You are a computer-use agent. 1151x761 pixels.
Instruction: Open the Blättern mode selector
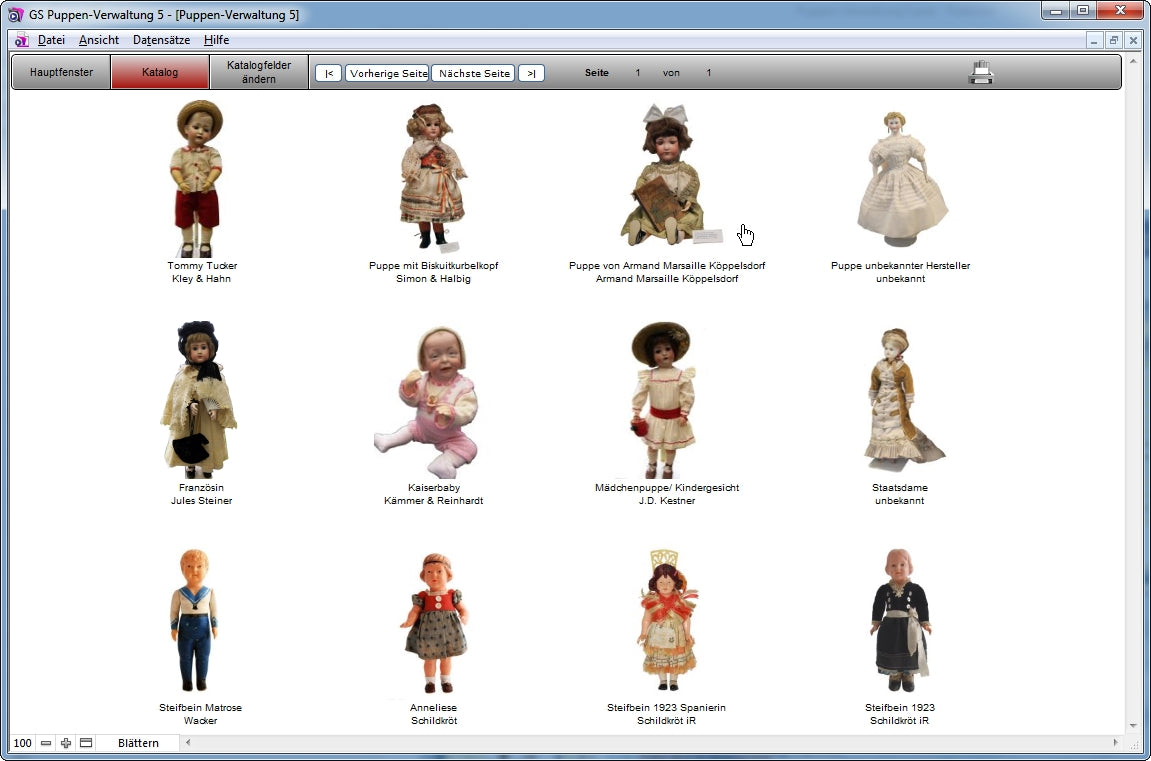click(138, 743)
